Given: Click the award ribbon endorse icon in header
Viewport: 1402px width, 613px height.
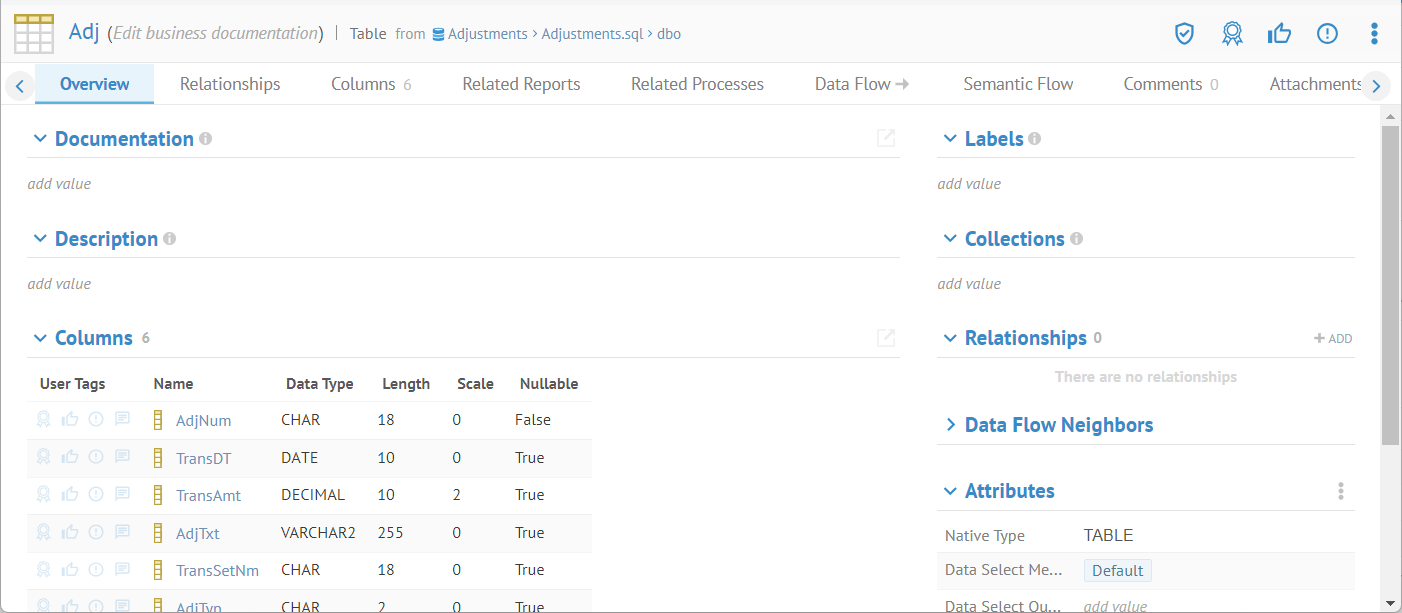Looking at the screenshot, I should point(1232,34).
